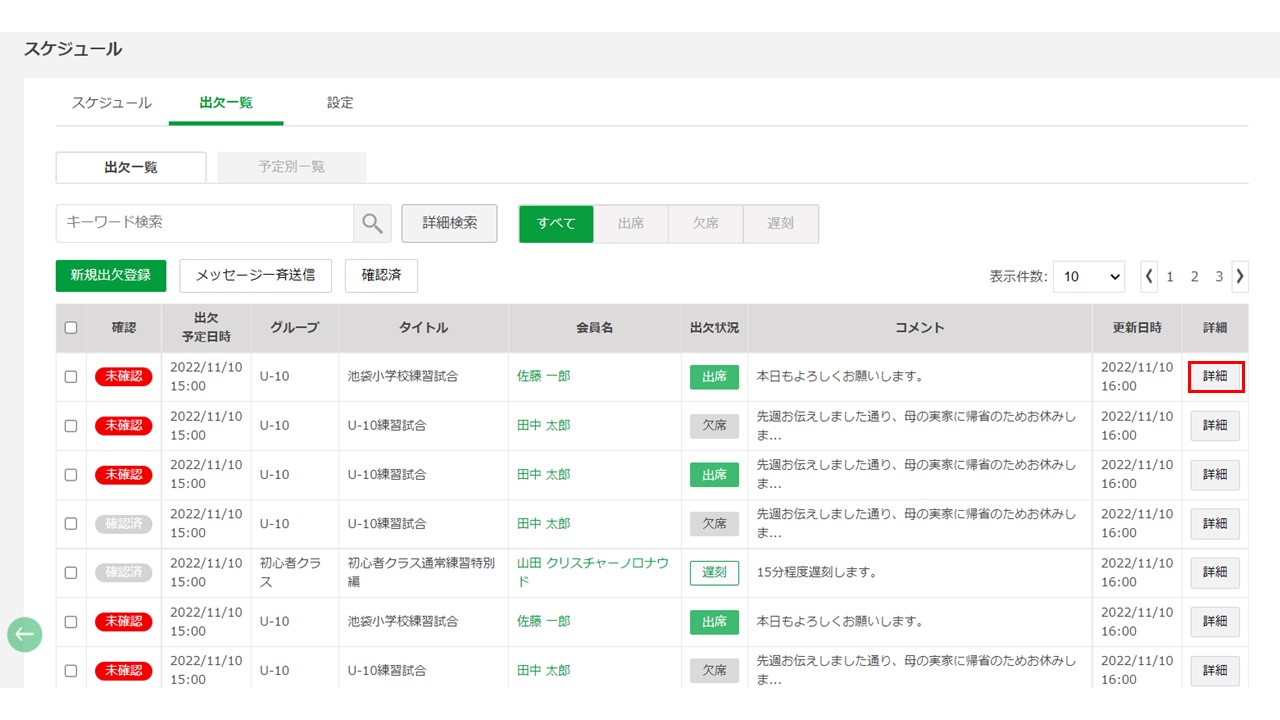This screenshot has width=1280, height=720.
Task: Click the 未確認 badge in first row
Action: (124, 377)
